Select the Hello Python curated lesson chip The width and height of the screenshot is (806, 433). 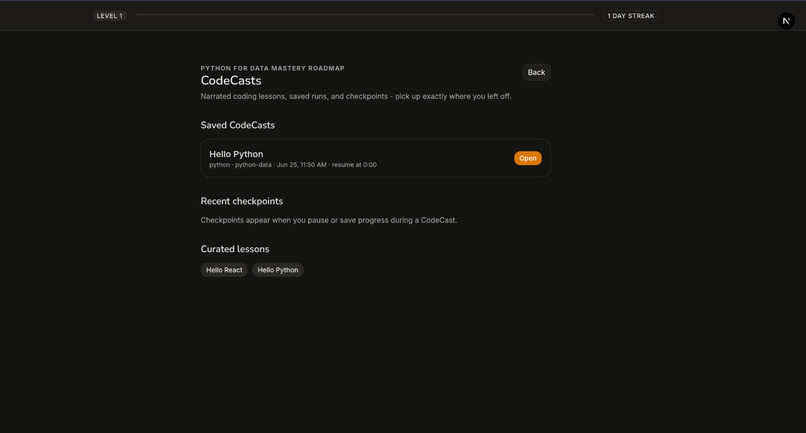tap(278, 270)
